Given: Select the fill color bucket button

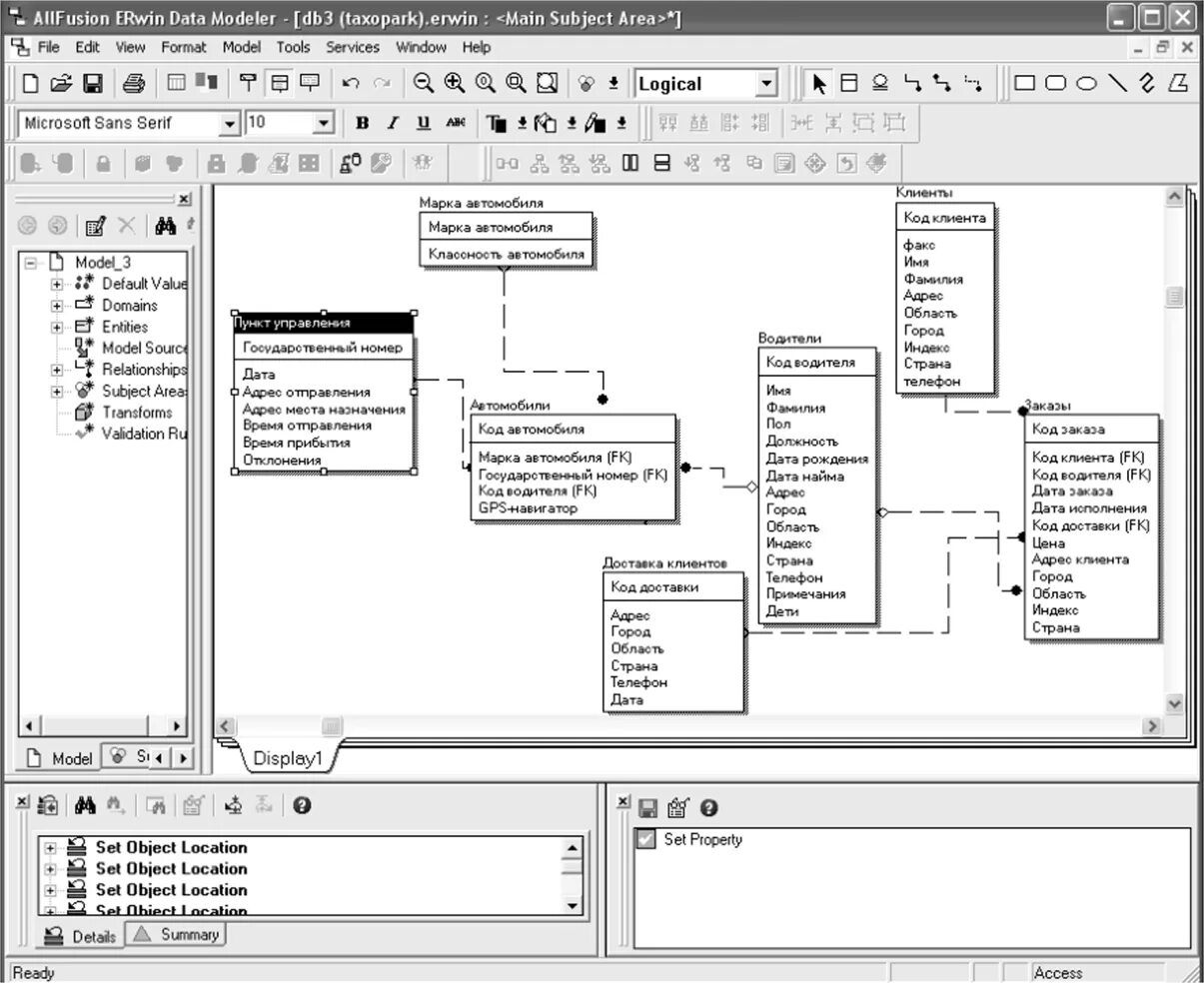Looking at the screenshot, I should click(547, 123).
